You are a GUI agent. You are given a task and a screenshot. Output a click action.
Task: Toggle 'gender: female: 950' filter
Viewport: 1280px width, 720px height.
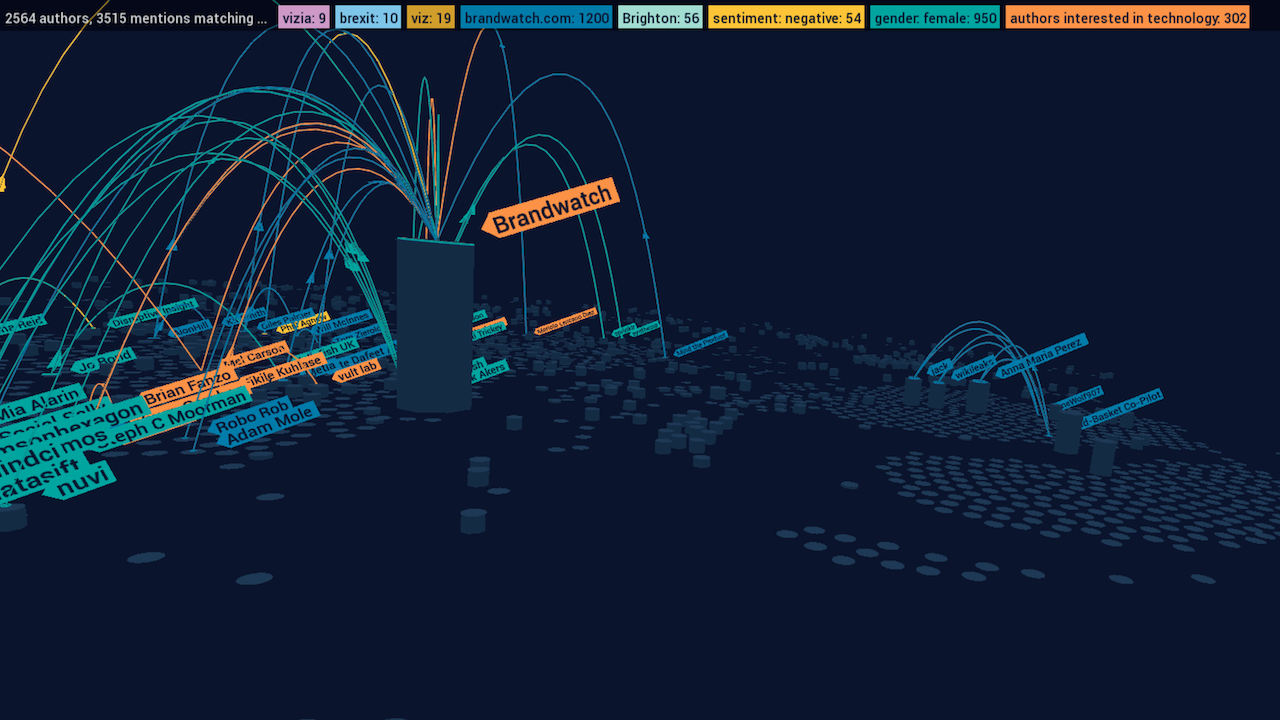click(935, 18)
